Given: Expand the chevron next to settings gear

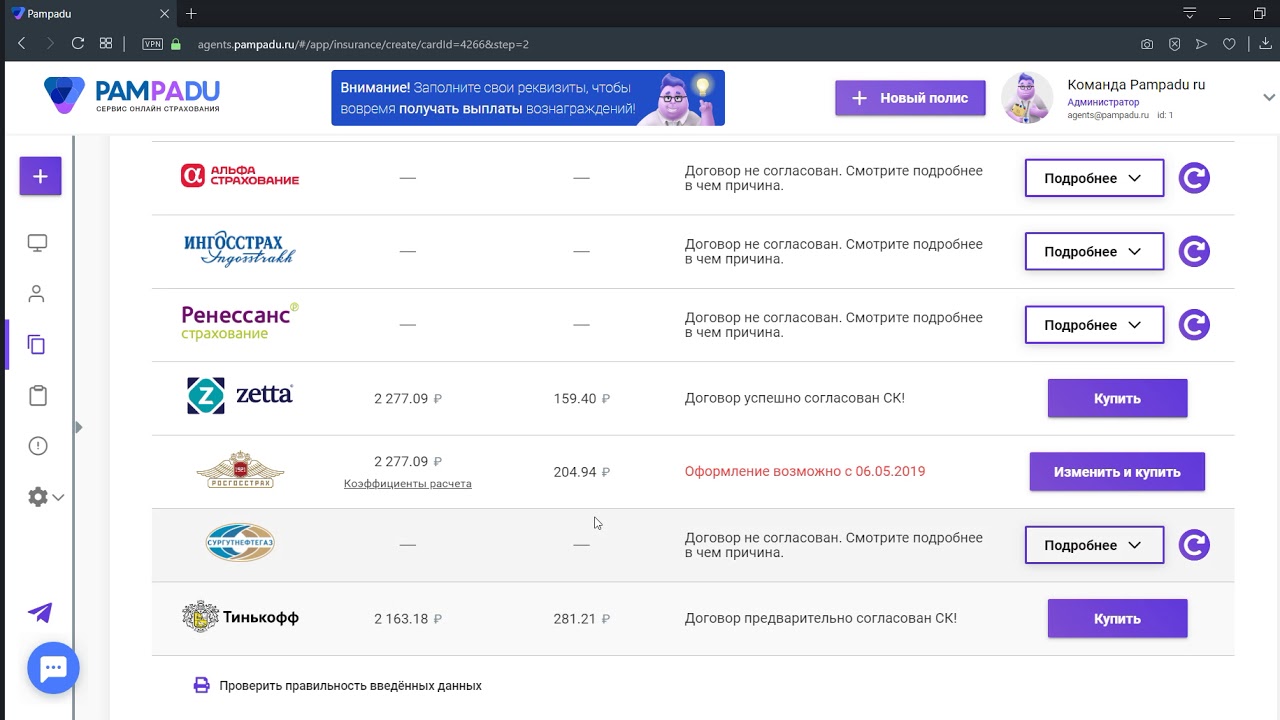Looking at the screenshot, I should 58,497.
